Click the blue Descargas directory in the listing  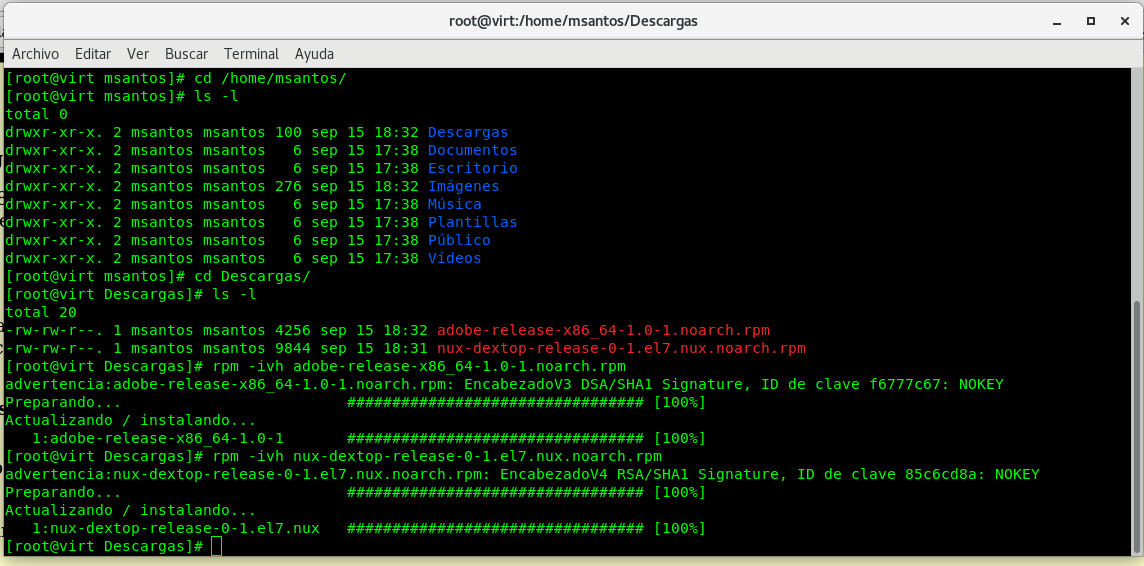click(468, 132)
